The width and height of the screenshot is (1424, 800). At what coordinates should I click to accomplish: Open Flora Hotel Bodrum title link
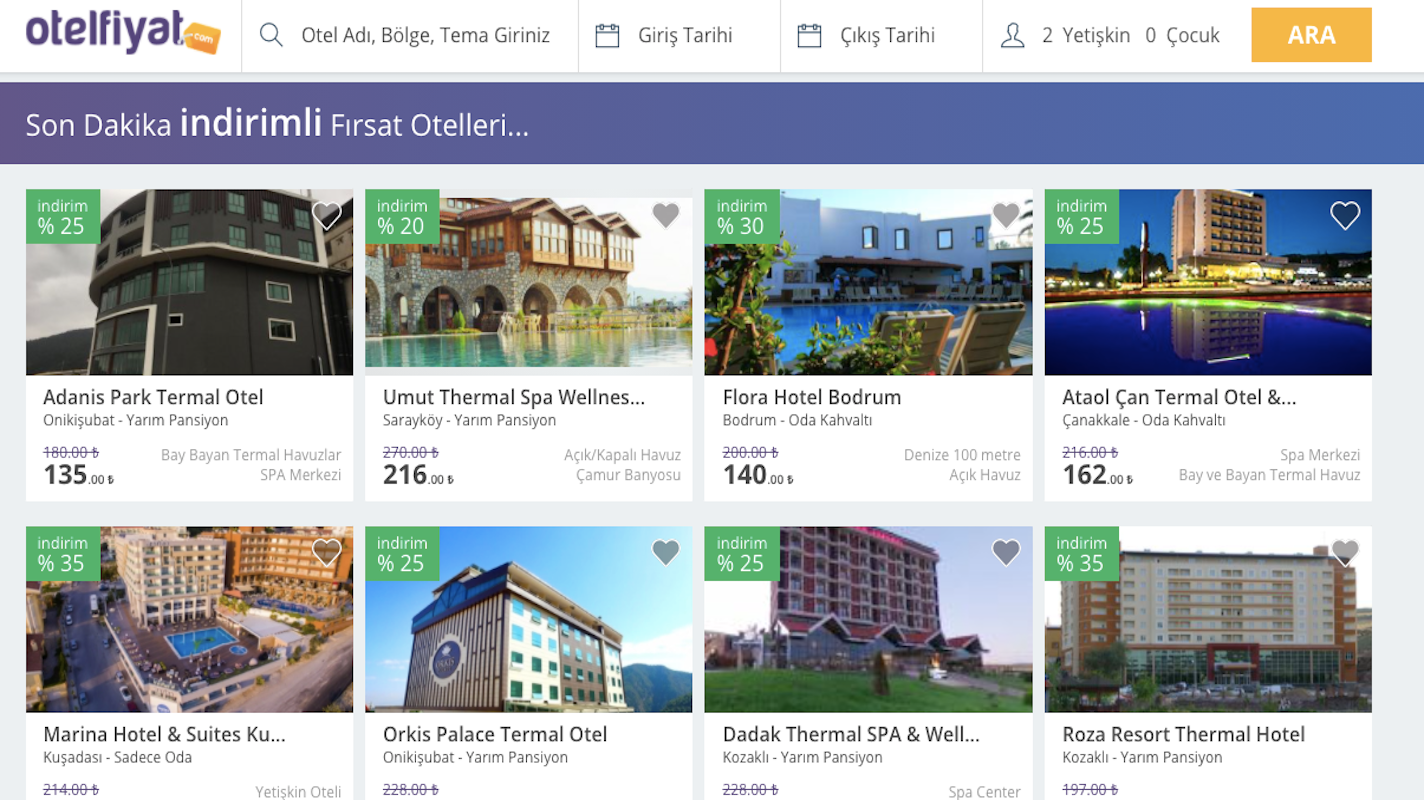click(811, 397)
